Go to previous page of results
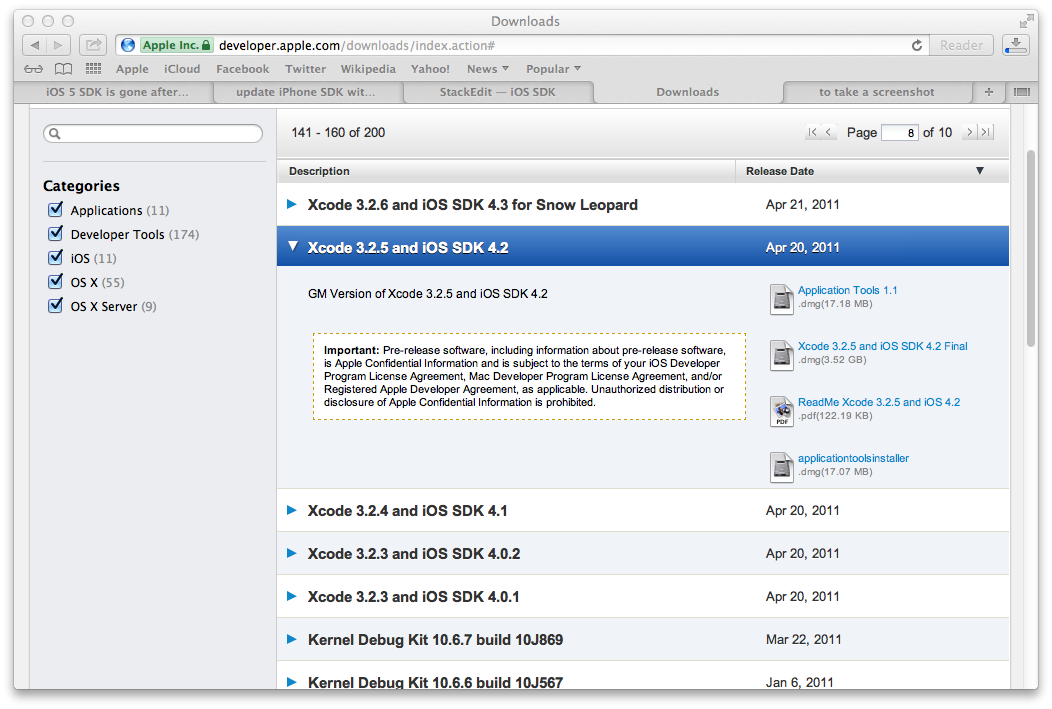 829,132
